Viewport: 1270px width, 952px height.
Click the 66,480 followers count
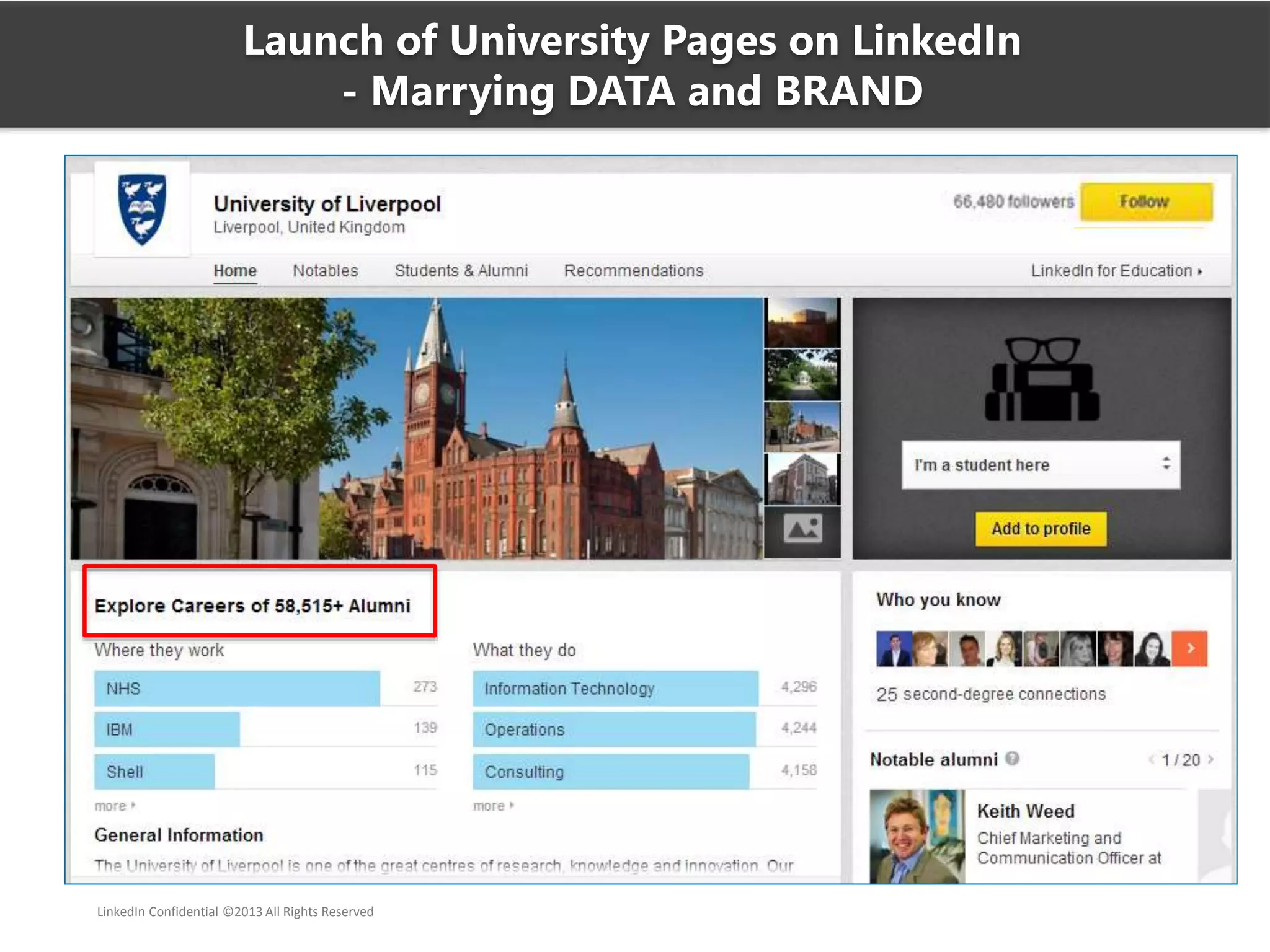1013,201
